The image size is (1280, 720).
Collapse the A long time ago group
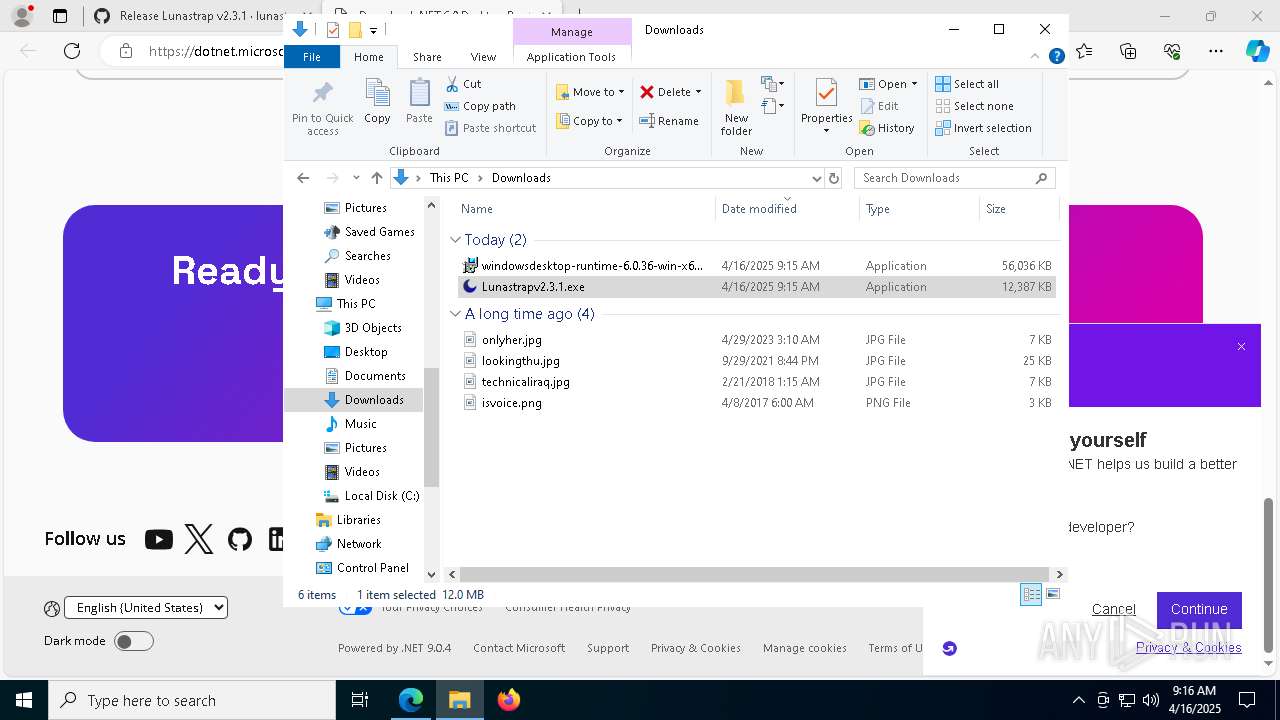click(x=455, y=314)
